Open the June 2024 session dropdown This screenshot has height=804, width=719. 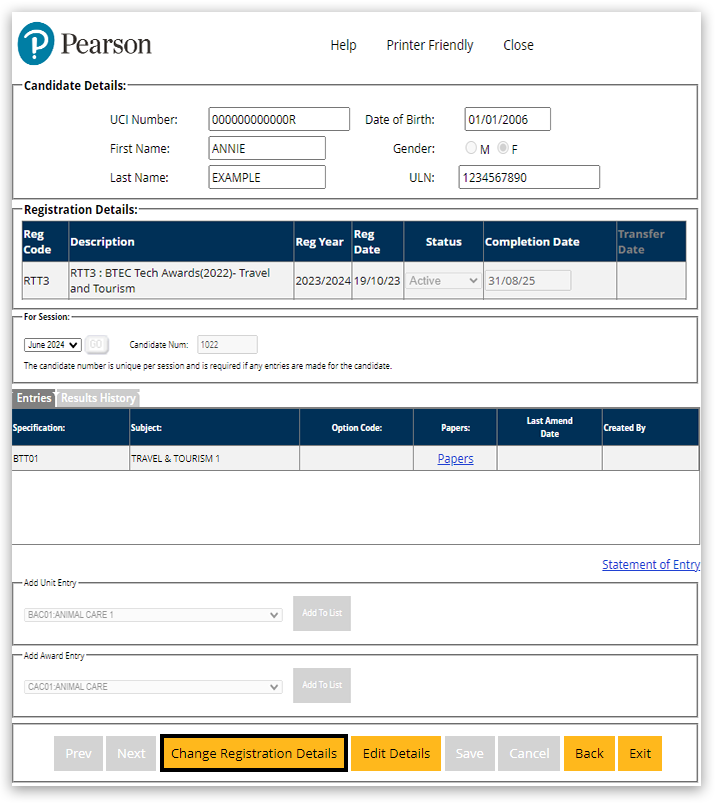coord(53,345)
